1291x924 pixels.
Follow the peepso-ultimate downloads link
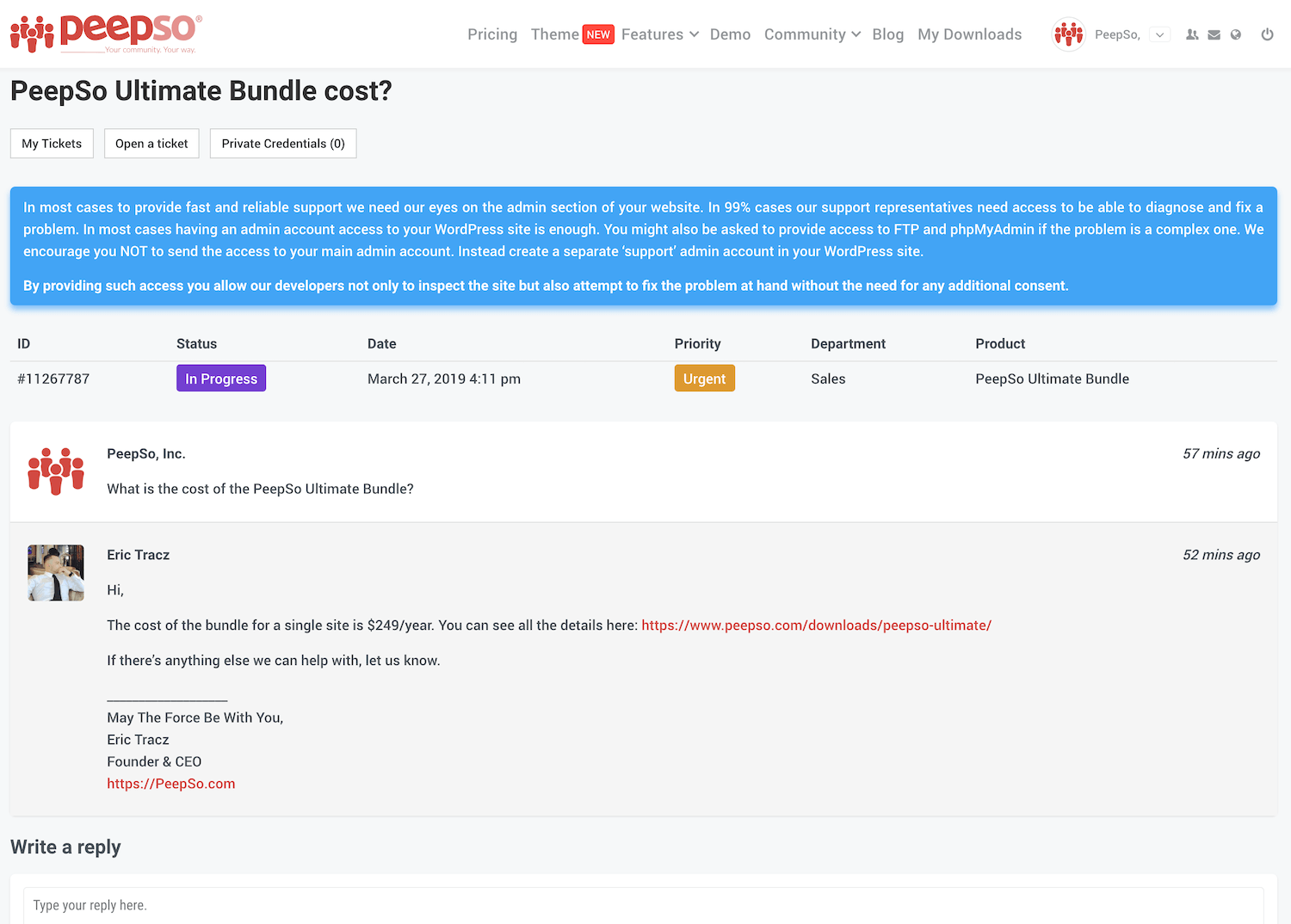[816, 625]
